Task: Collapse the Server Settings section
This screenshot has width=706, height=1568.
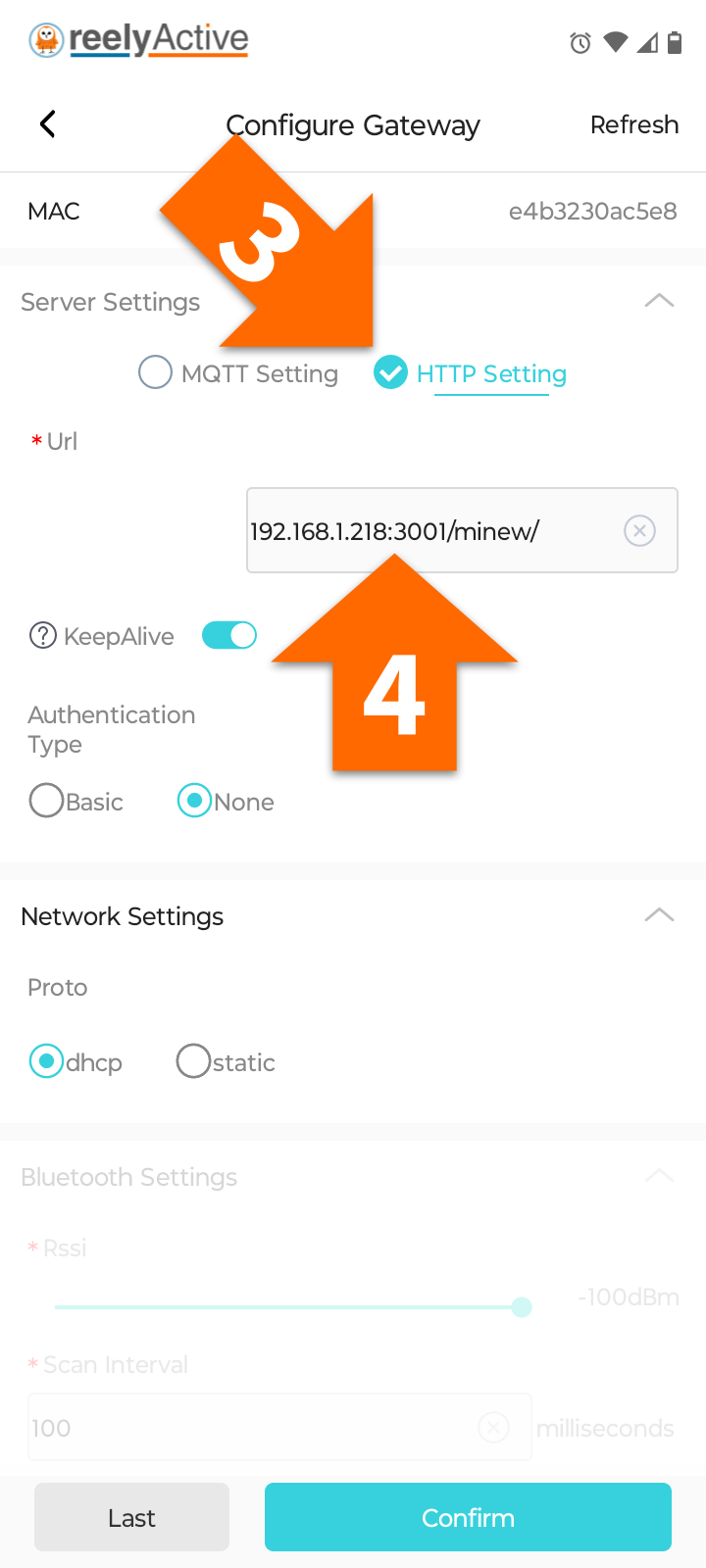Action: [659, 301]
